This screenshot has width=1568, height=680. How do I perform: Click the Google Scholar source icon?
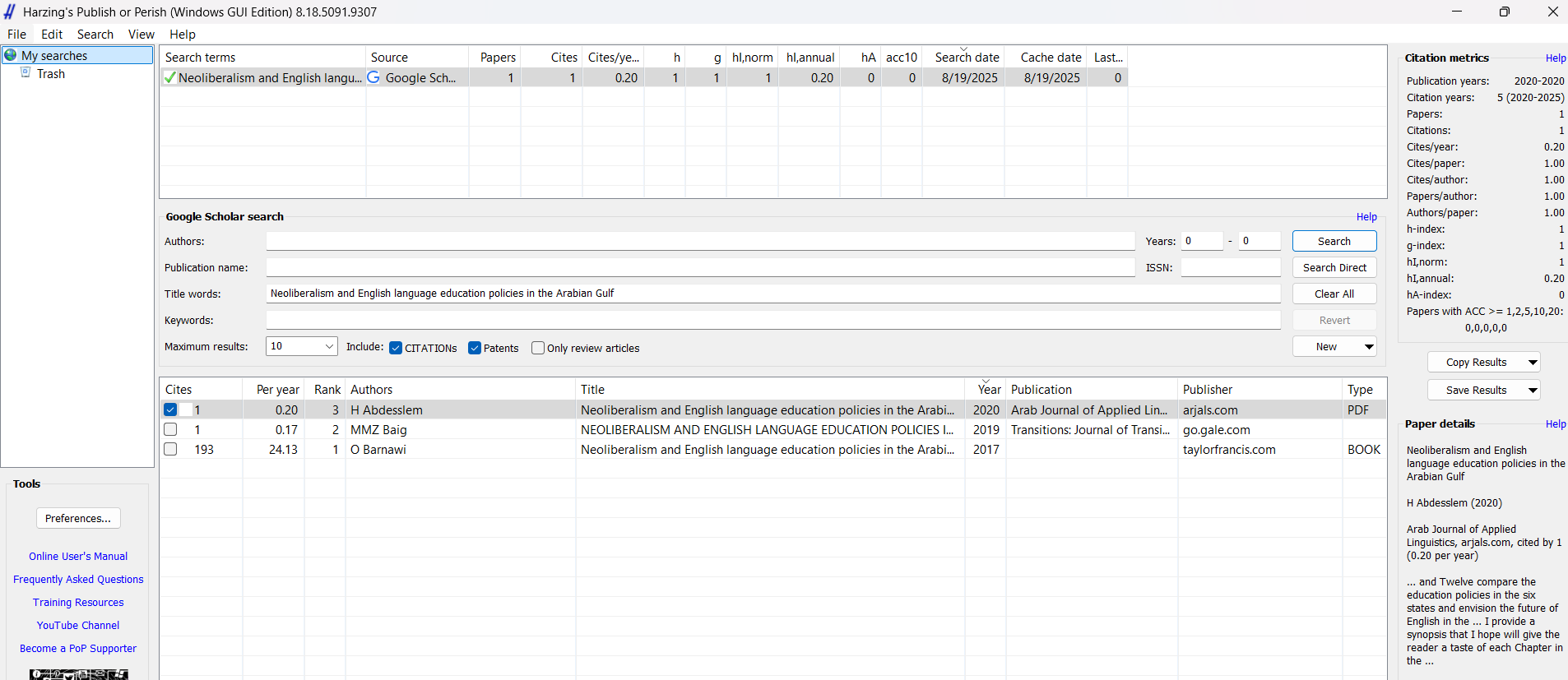373,77
